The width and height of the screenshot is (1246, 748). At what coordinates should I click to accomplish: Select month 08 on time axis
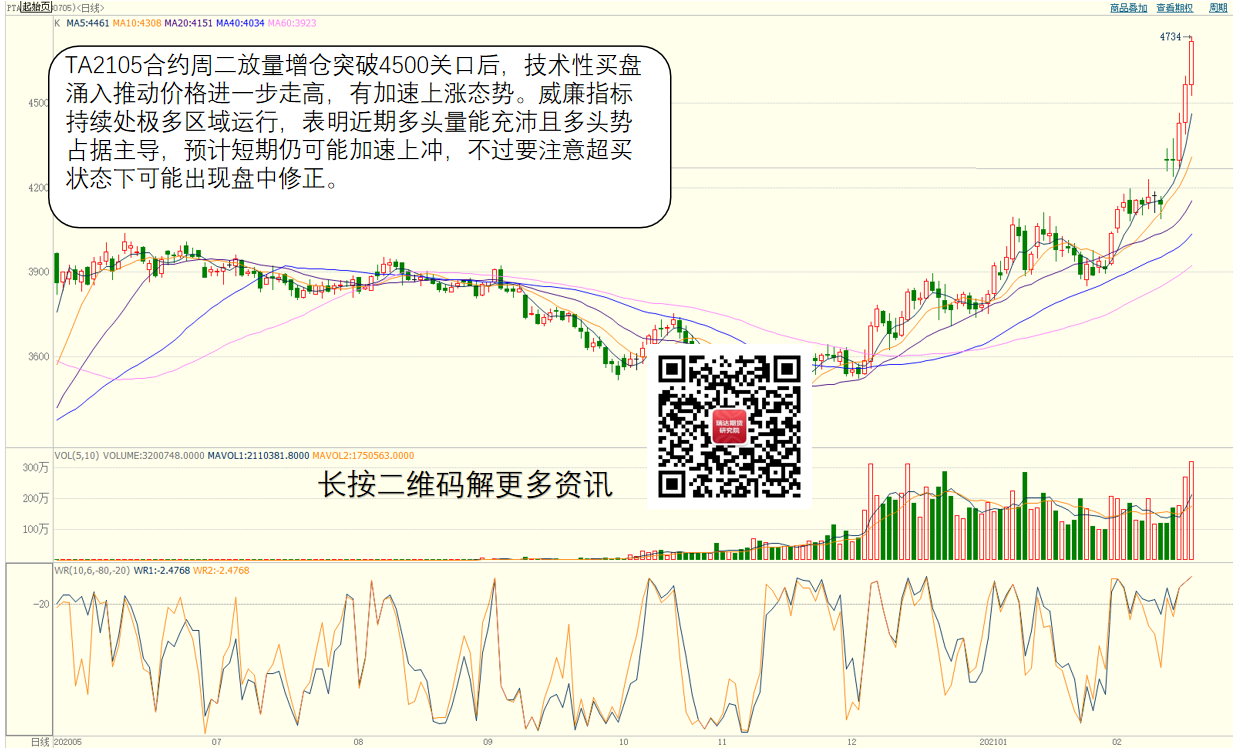click(x=358, y=742)
